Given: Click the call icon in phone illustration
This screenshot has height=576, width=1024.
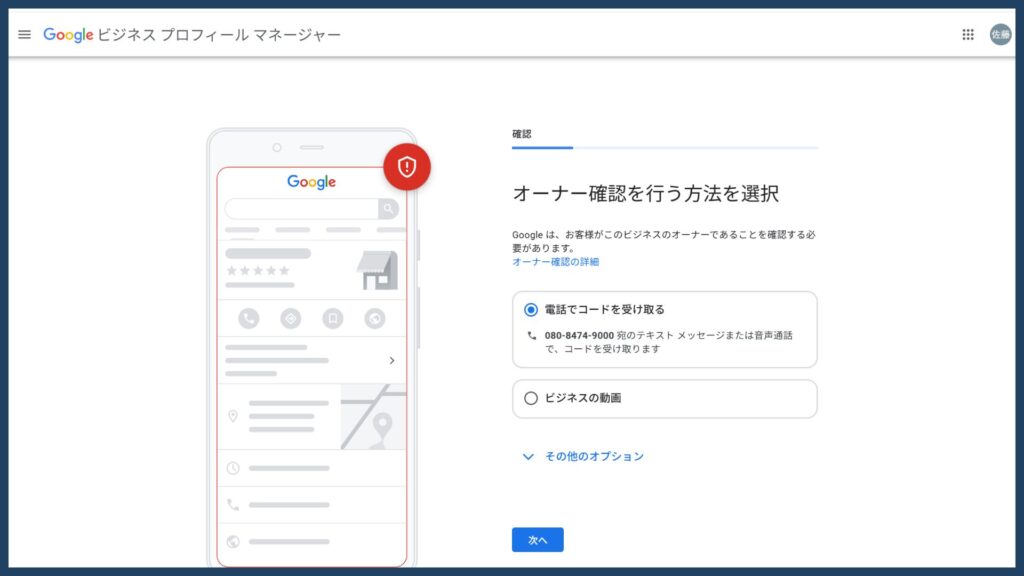Looking at the screenshot, I should click(x=249, y=319).
